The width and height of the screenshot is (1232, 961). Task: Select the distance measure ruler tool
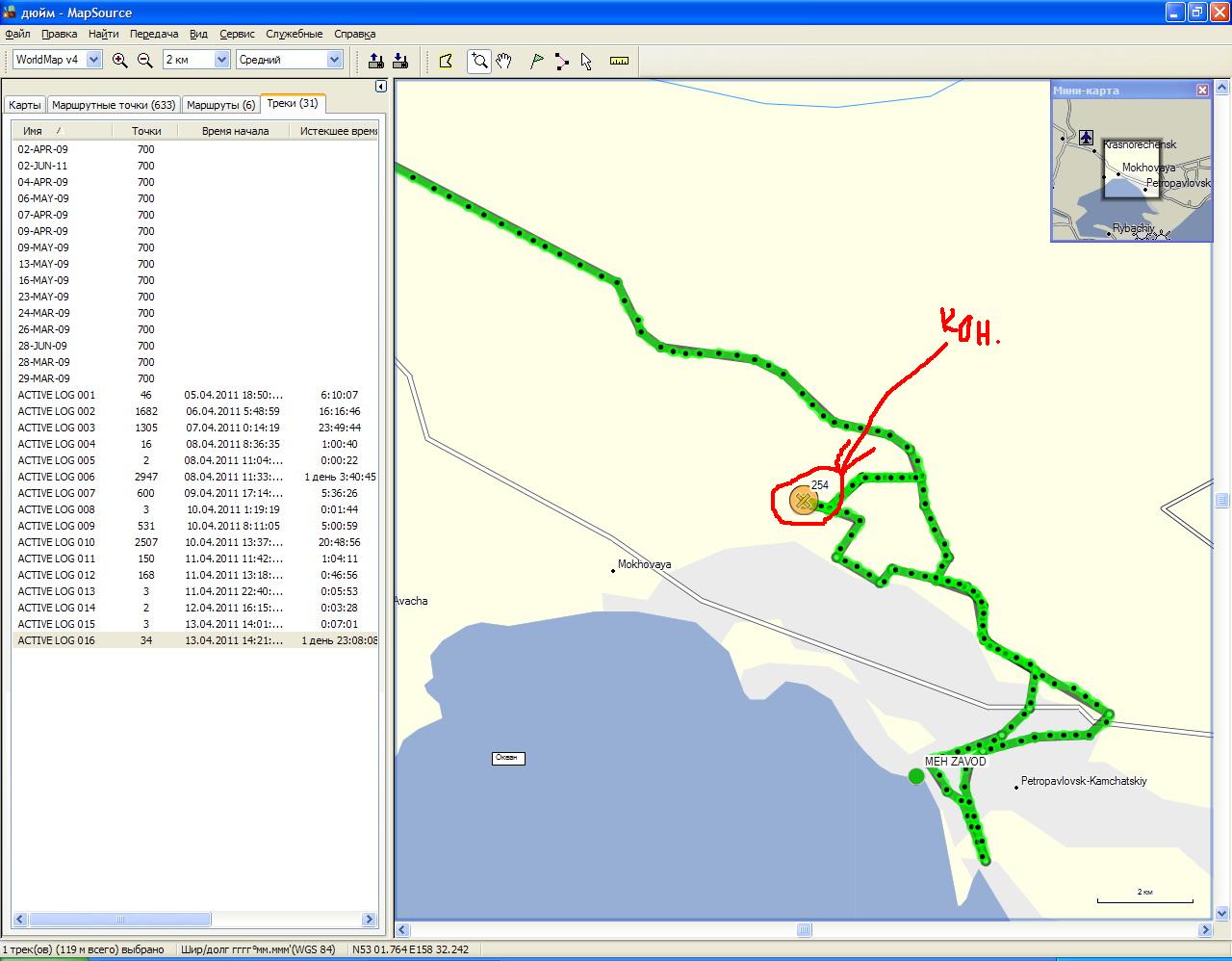click(x=619, y=61)
